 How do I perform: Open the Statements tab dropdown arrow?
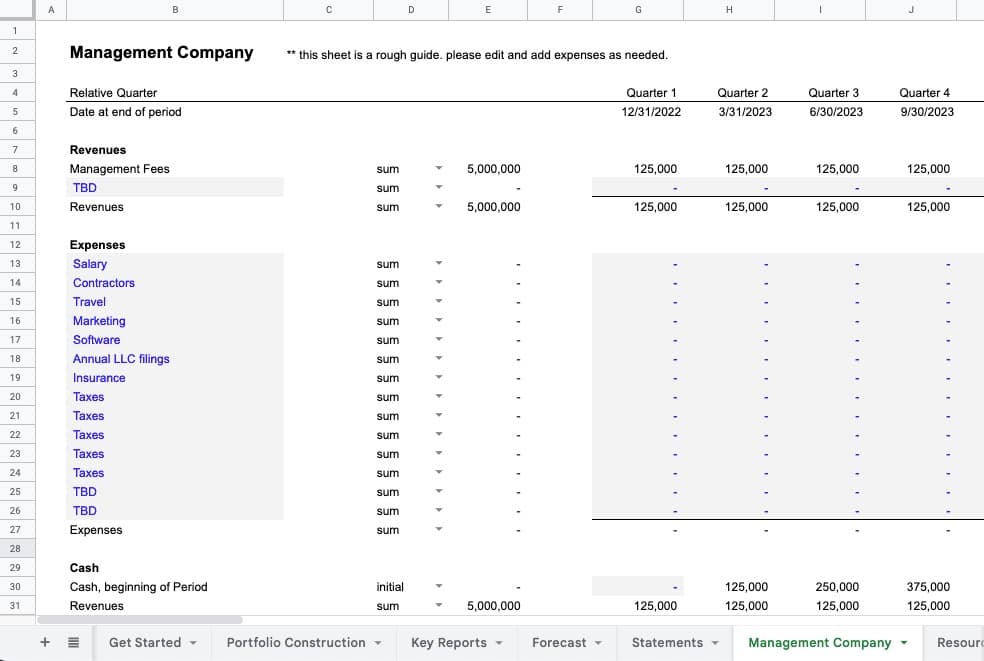point(715,643)
